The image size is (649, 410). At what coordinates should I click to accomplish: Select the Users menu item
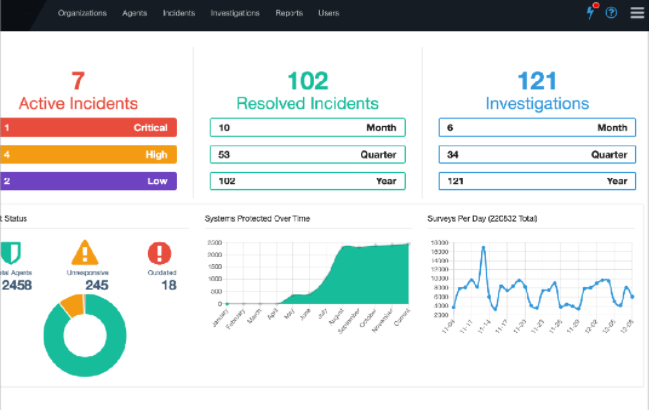[x=329, y=13]
